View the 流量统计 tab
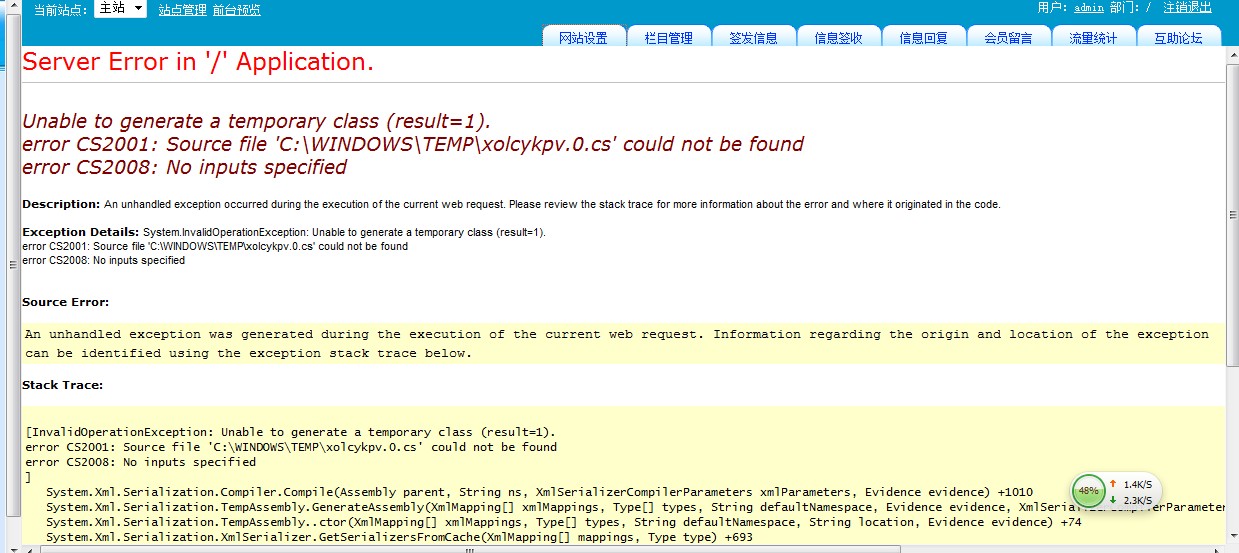 (x=1094, y=38)
